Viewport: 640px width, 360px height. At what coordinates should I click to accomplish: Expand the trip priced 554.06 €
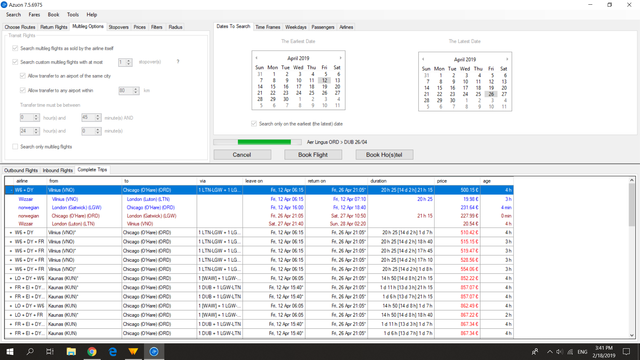[11, 269]
